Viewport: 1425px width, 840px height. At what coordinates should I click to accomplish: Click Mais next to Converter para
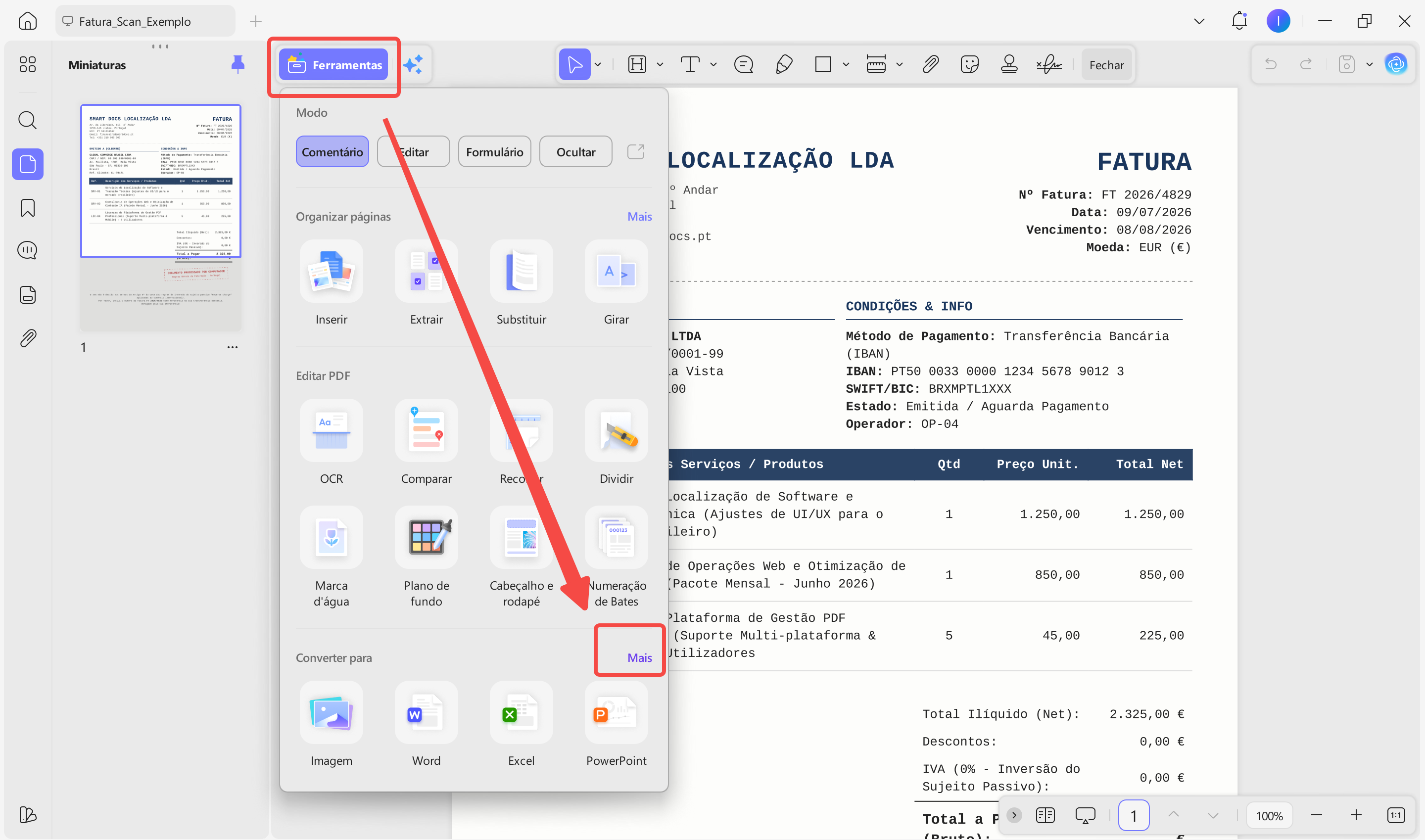click(639, 657)
